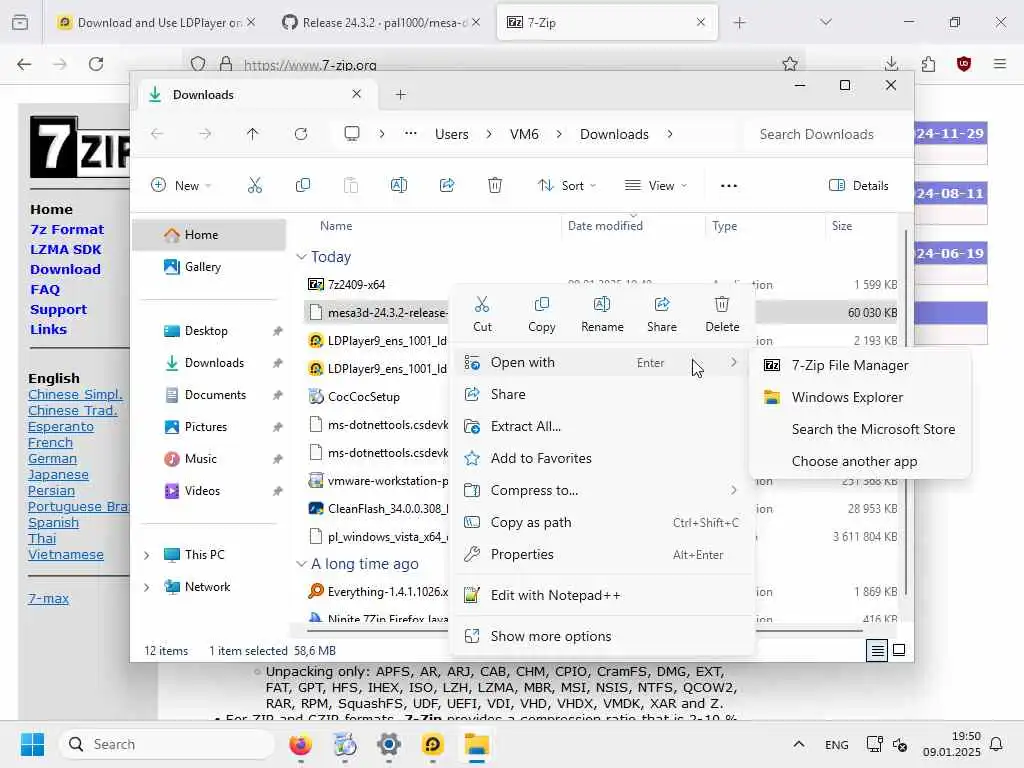Collapse the Today group
The width and height of the screenshot is (1024, 768).
click(301, 257)
